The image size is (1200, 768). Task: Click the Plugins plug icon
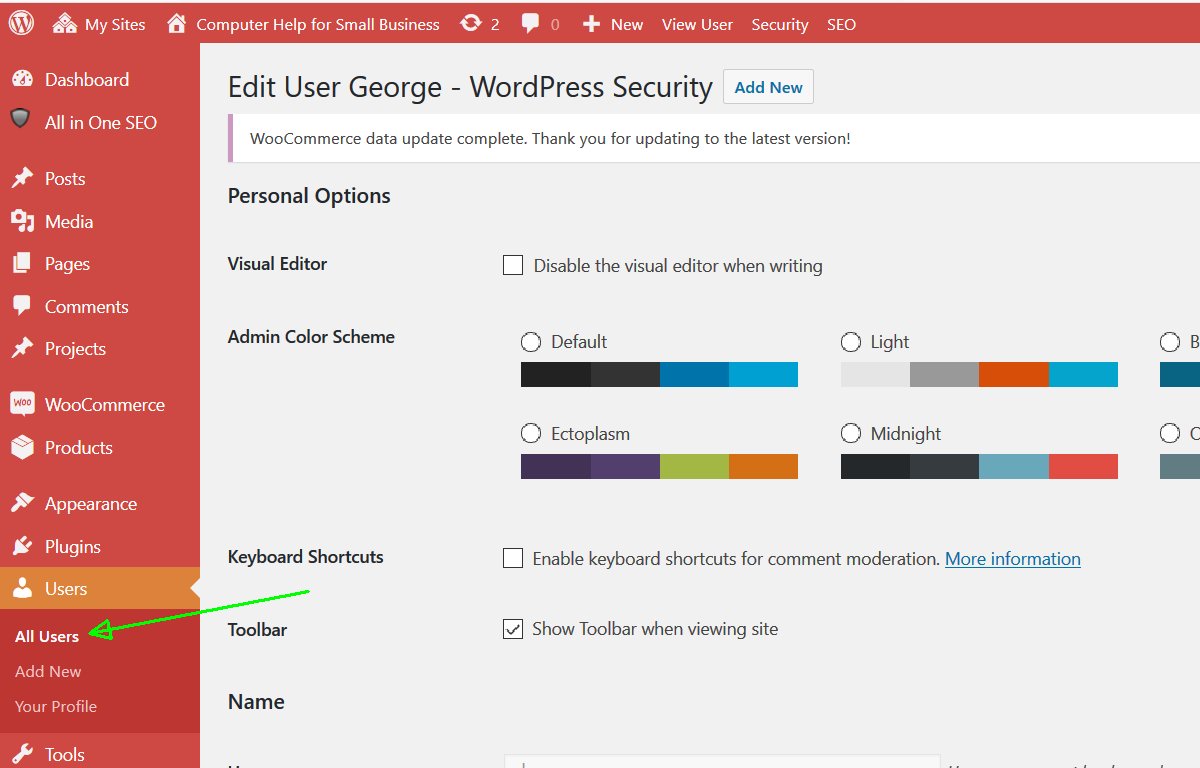pyautogui.click(x=22, y=546)
